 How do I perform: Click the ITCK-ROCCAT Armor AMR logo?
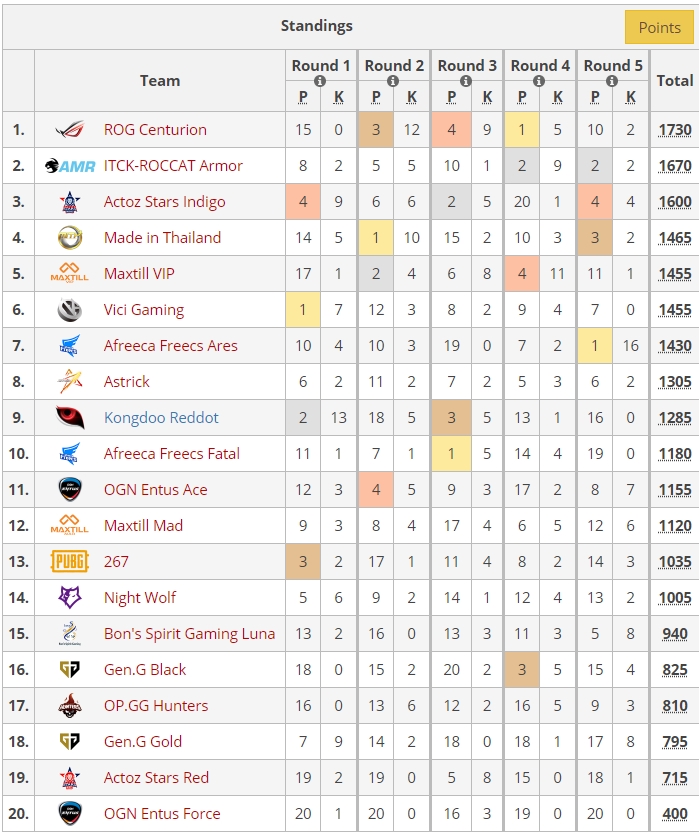click(70, 166)
